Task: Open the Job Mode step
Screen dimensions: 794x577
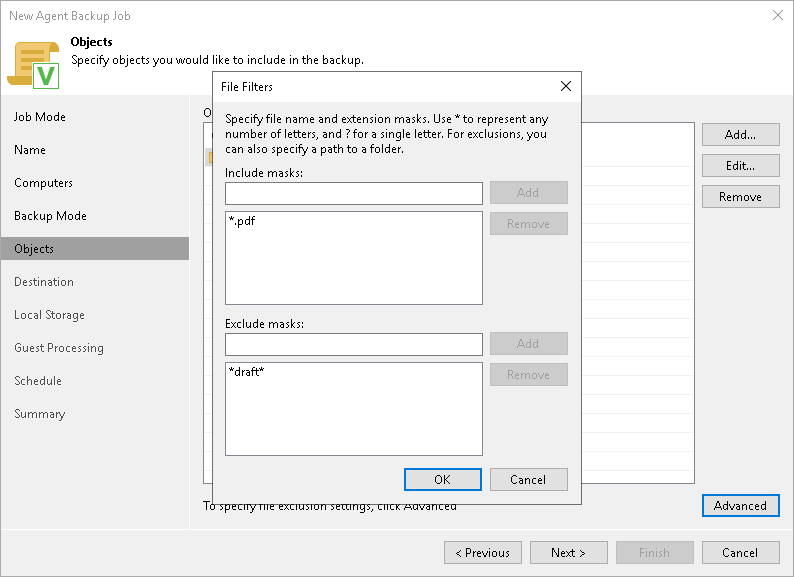Action: pyautogui.click(x=39, y=117)
